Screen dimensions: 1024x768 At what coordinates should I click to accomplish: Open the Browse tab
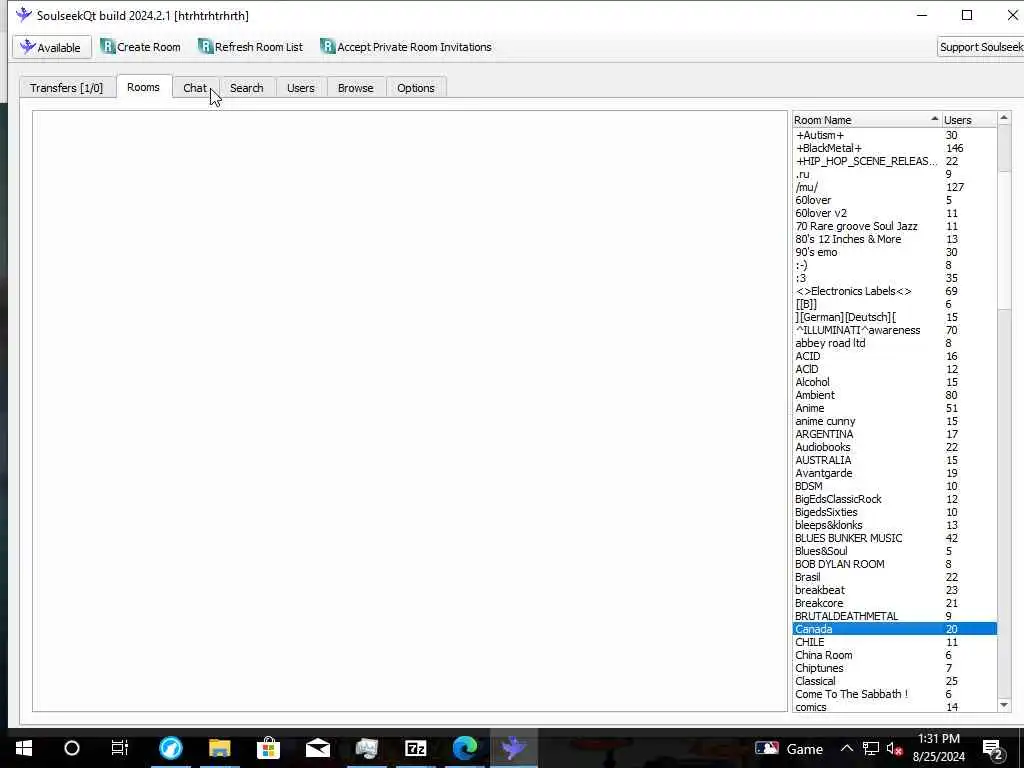tap(356, 88)
